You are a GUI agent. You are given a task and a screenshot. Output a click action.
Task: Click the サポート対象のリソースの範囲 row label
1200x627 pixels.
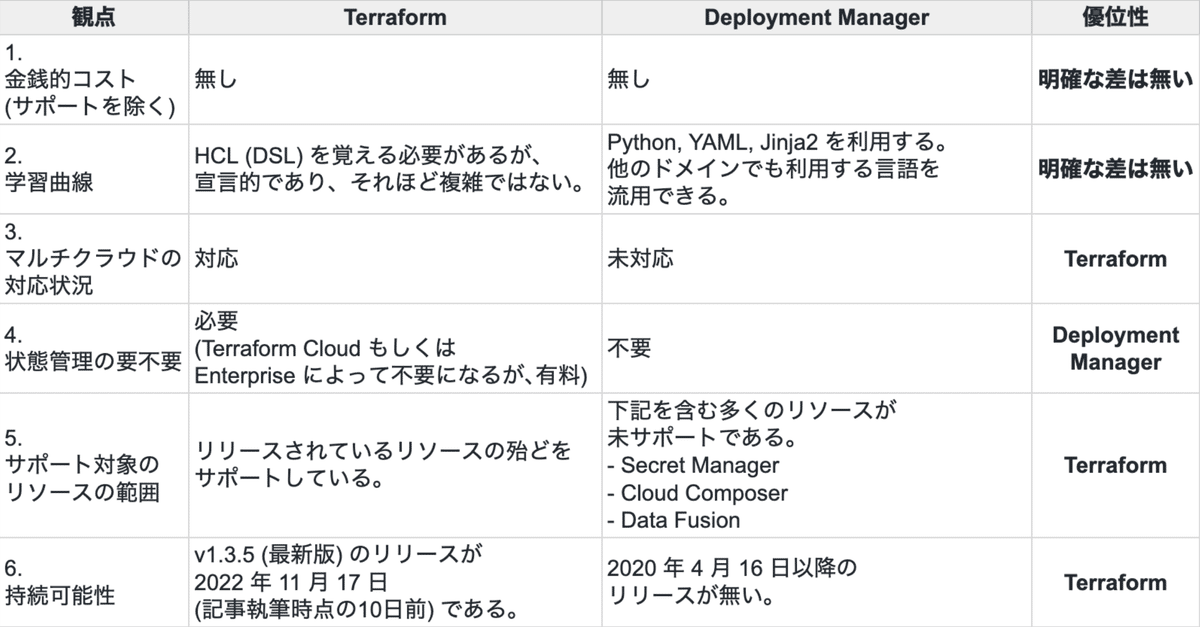(x=94, y=465)
